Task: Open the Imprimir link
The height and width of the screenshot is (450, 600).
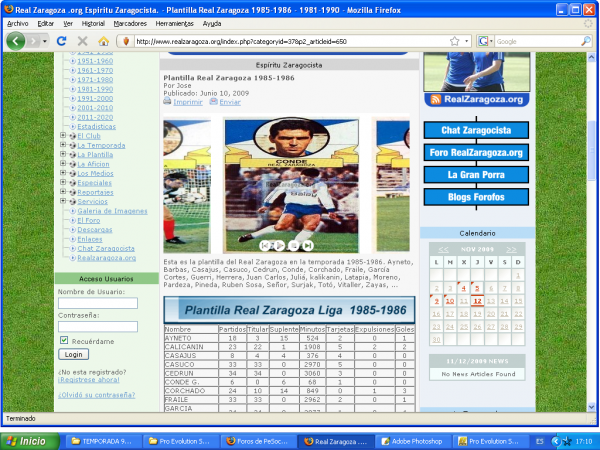Action: point(188,102)
